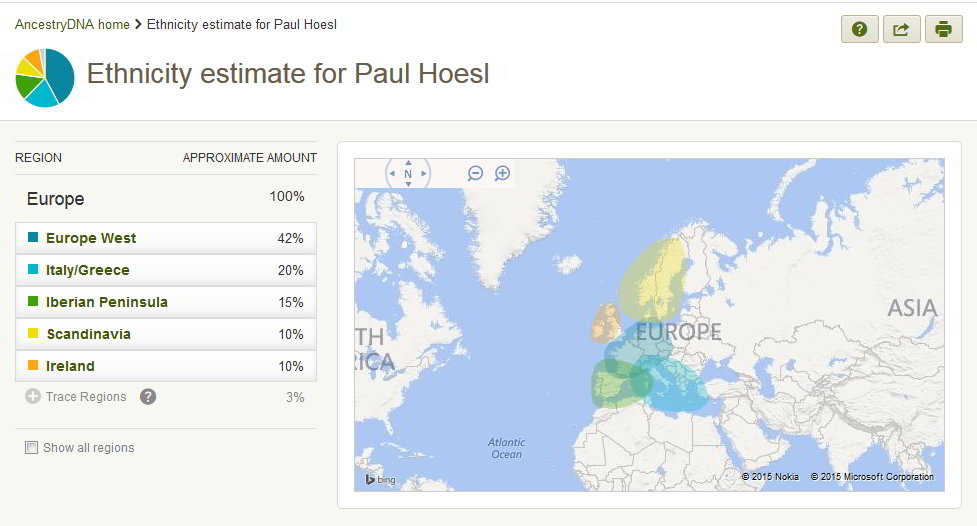The width and height of the screenshot is (977, 526).
Task: Click the Ireland region link
Action: 70,366
